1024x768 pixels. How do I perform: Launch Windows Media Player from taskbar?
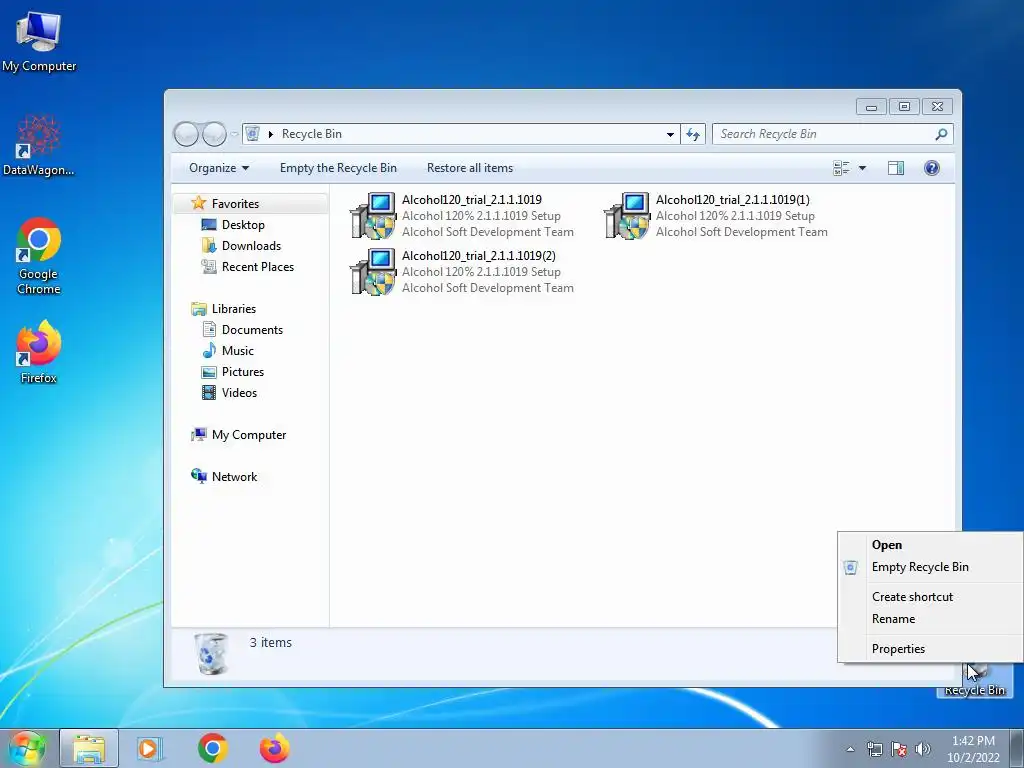point(150,748)
